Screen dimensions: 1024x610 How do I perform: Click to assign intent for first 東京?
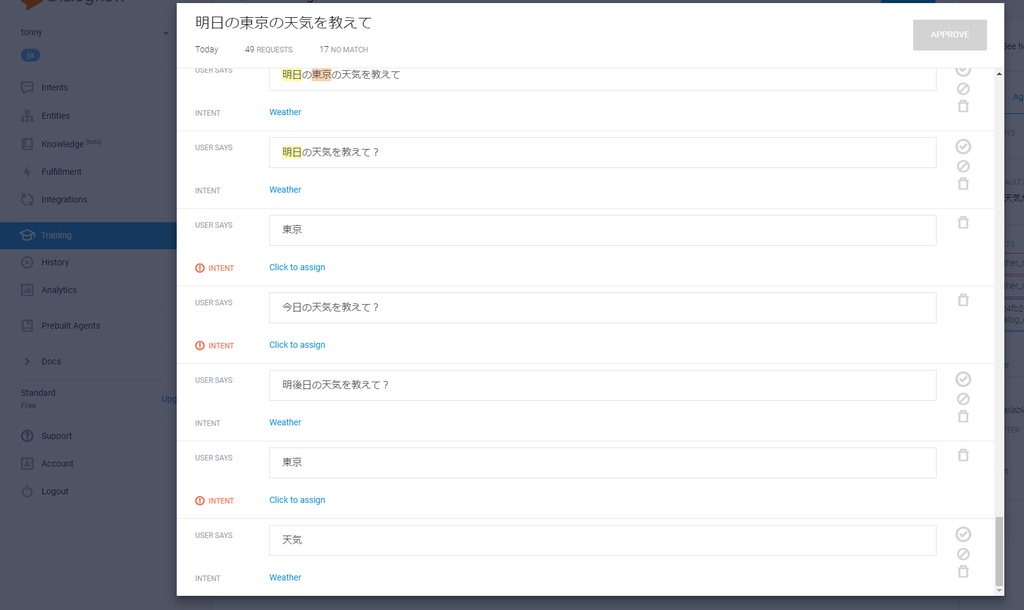coord(297,267)
